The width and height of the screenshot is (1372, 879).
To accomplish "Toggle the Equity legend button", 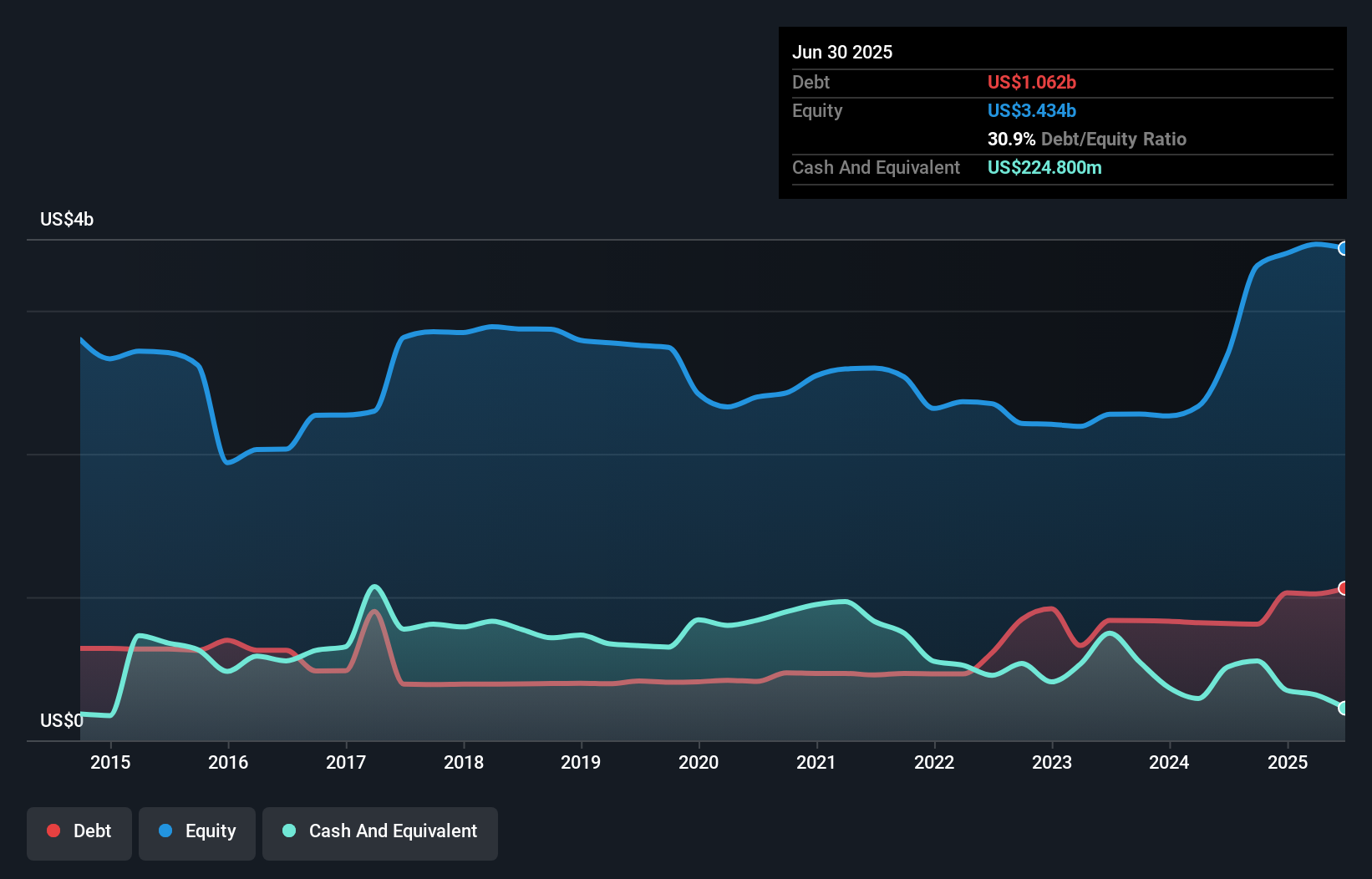I will 197,833.
